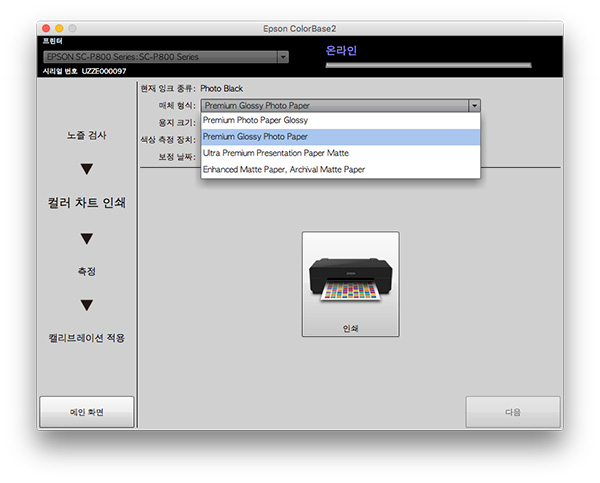Click the arrow below 측정 step
The image size is (600, 483).
[x=86, y=305]
